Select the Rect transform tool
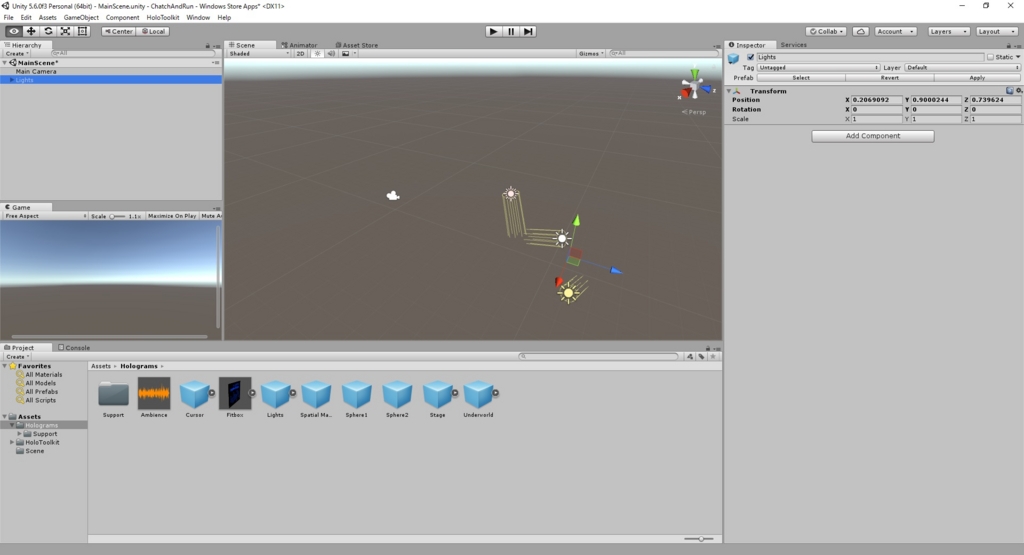 [x=82, y=31]
